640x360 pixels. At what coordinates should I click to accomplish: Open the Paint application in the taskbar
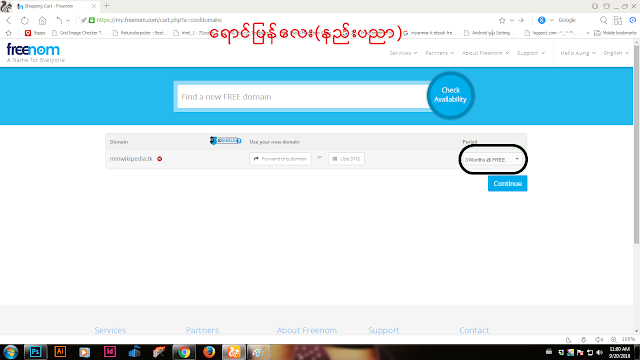tap(258, 351)
